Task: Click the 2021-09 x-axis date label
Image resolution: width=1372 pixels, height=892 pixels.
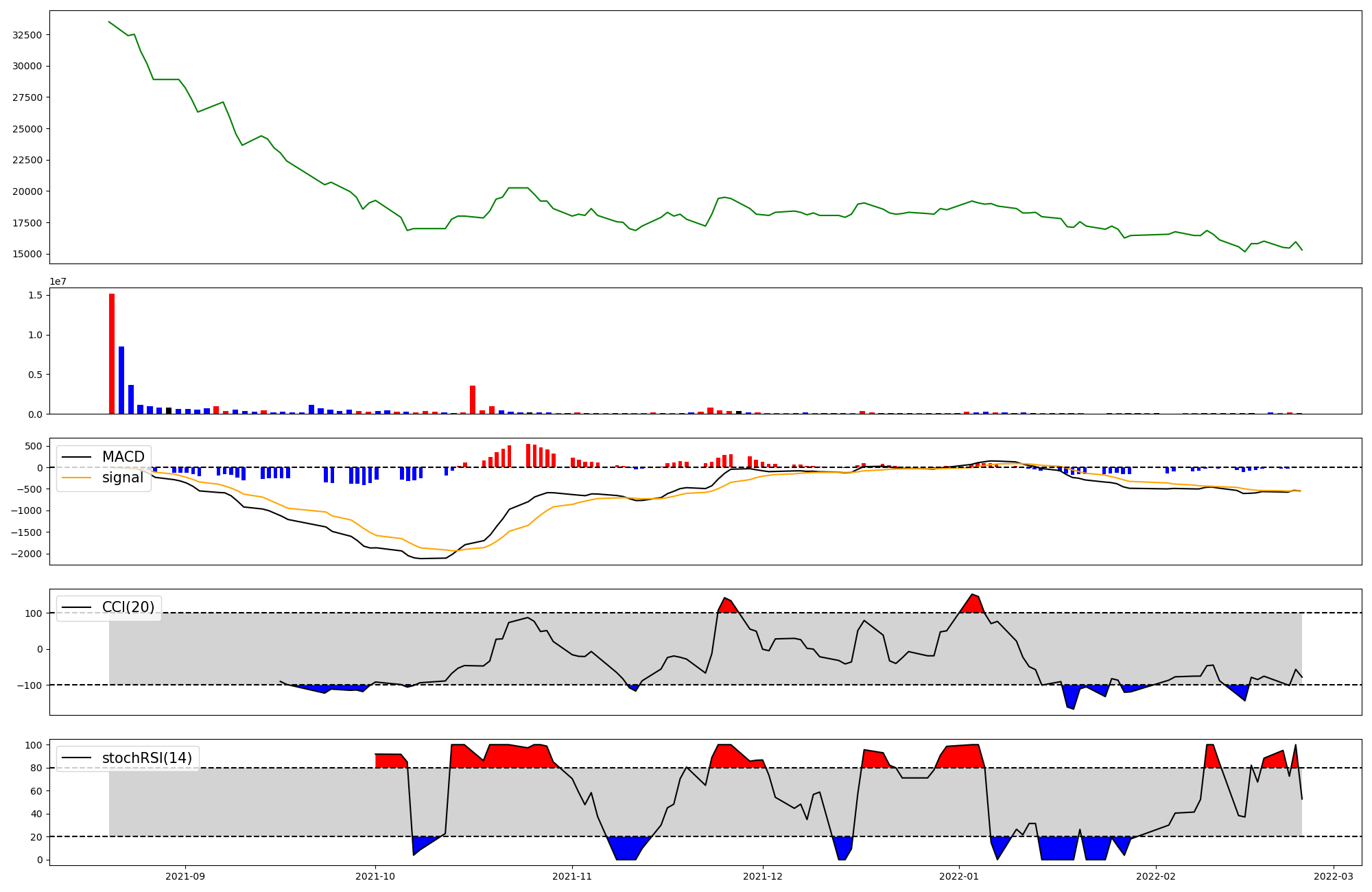Action: (x=185, y=876)
